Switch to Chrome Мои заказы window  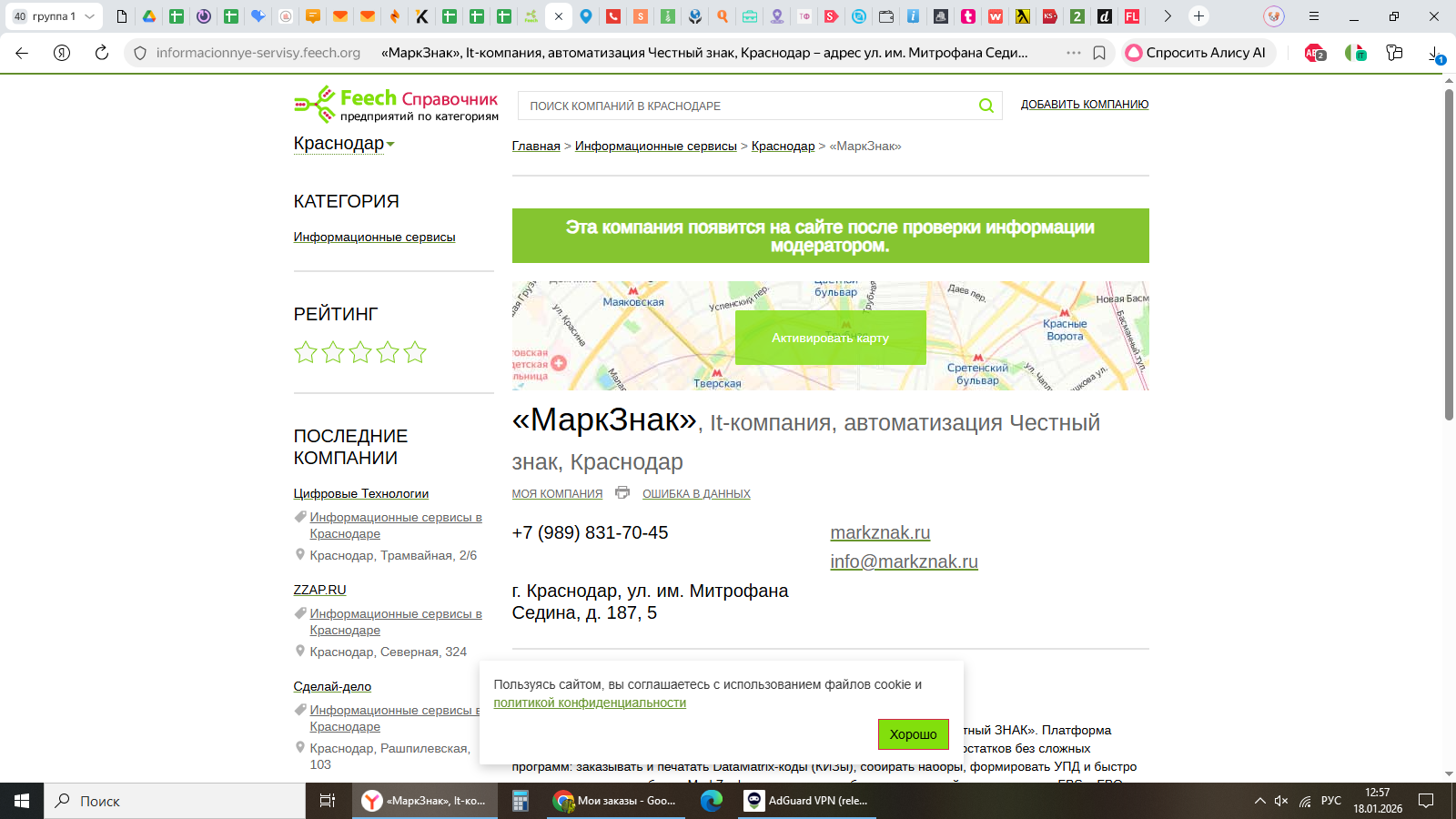coord(616,801)
